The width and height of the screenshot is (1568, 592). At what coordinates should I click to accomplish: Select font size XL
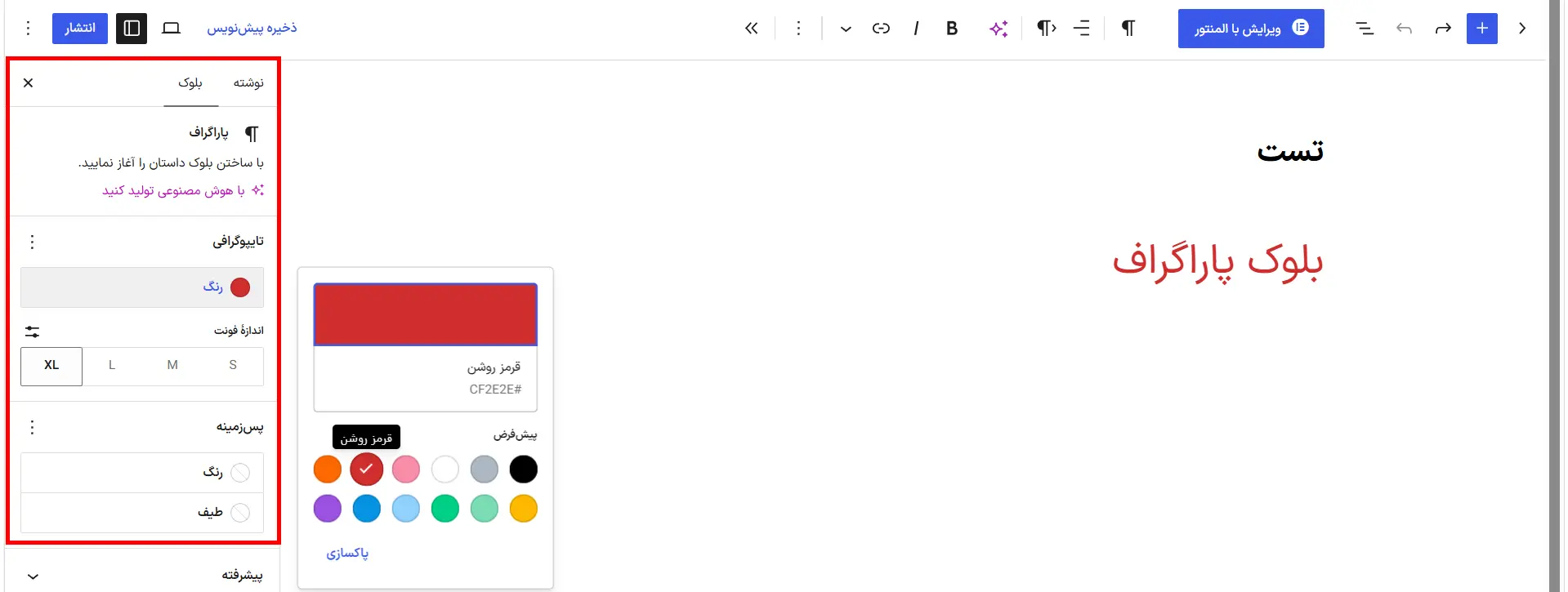click(x=51, y=366)
